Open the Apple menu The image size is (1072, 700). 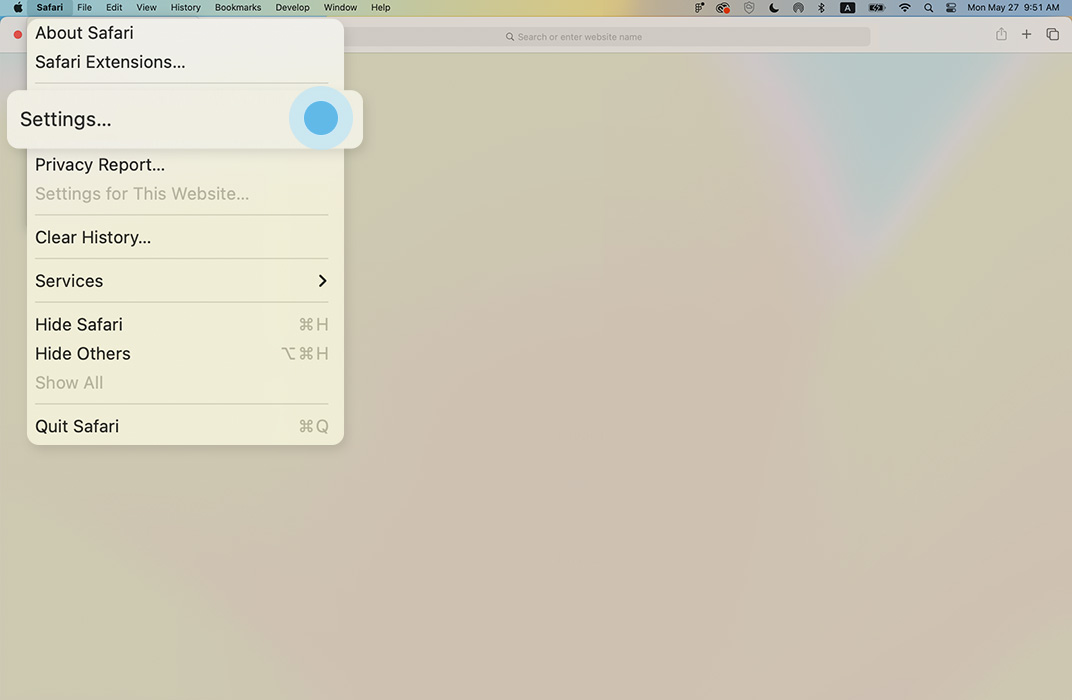(x=17, y=8)
